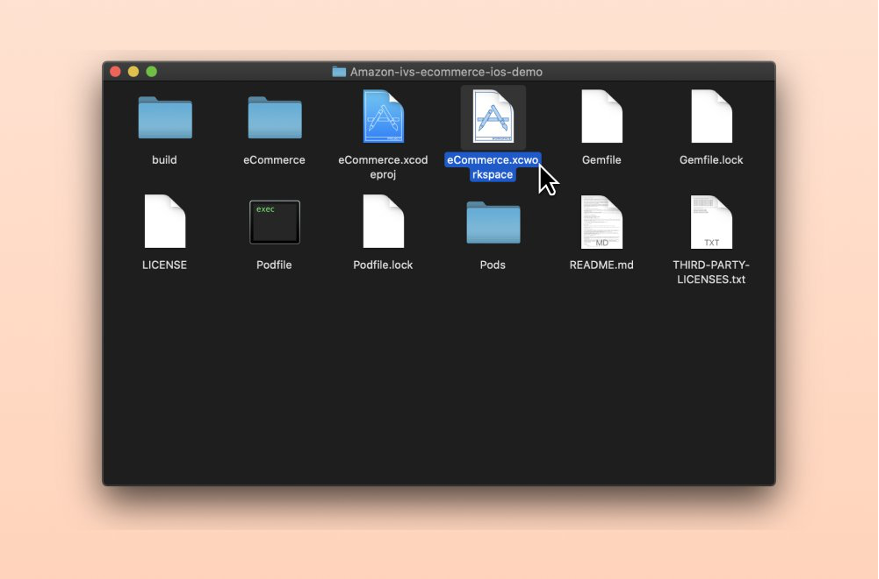
Task: Click the "Gemfile" name label
Action: (602, 160)
